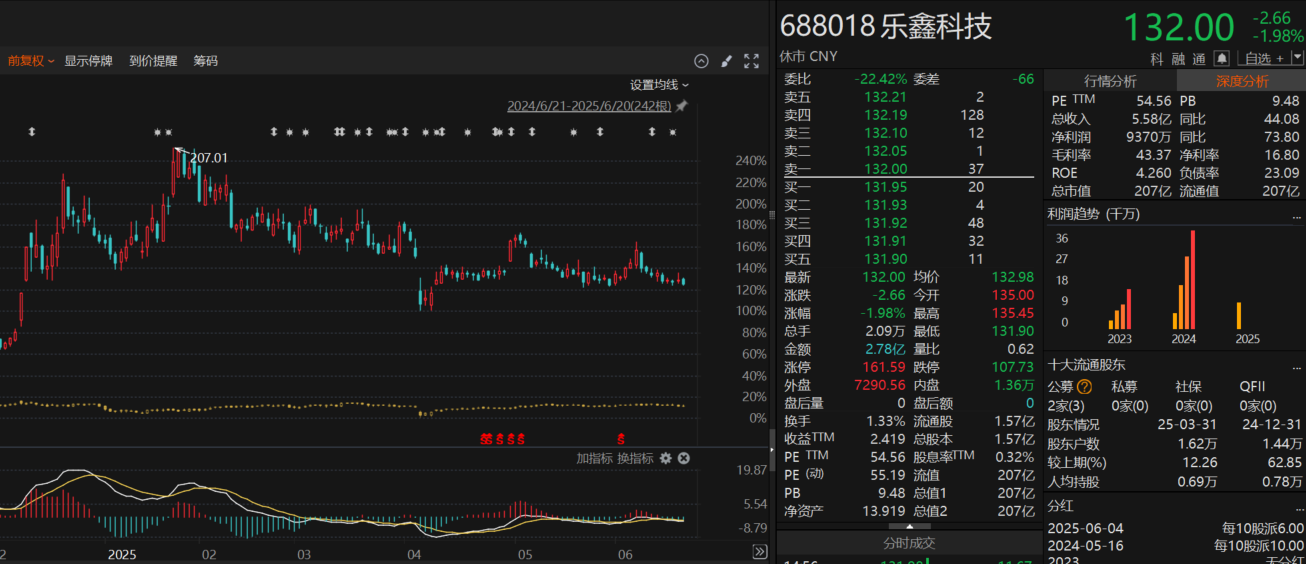Pin the date range with pushpin icon
Image resolution: width=1306 pixels, height=564 pixels.
(682, 106)
